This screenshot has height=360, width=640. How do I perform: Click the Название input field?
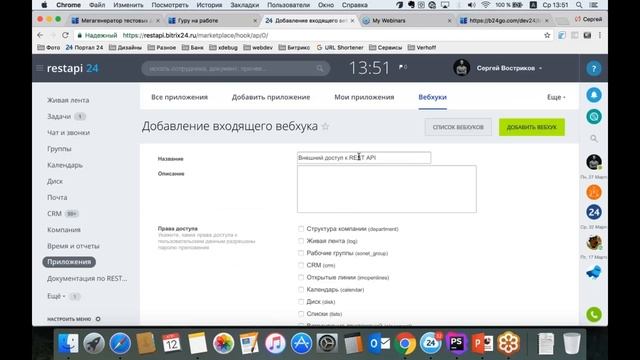364,158
